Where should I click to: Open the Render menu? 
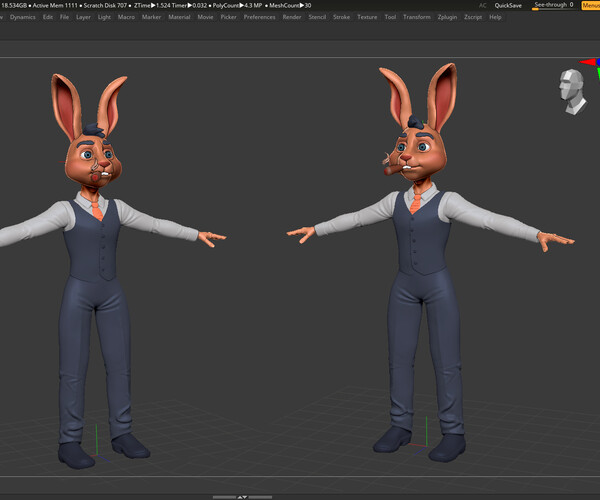click(x=292, y=17)
